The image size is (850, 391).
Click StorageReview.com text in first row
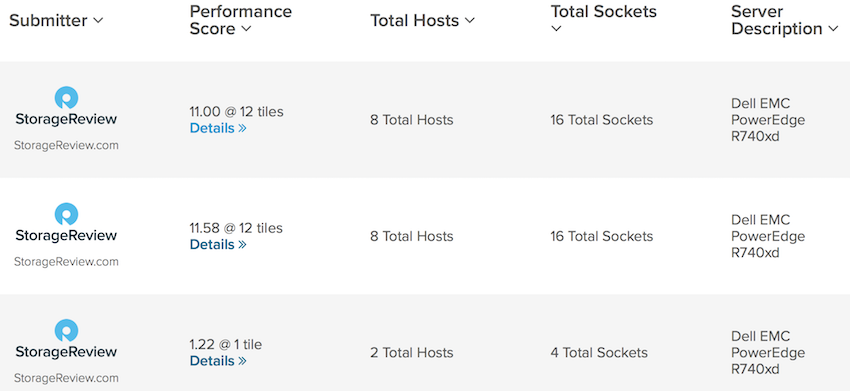(66, 145)
